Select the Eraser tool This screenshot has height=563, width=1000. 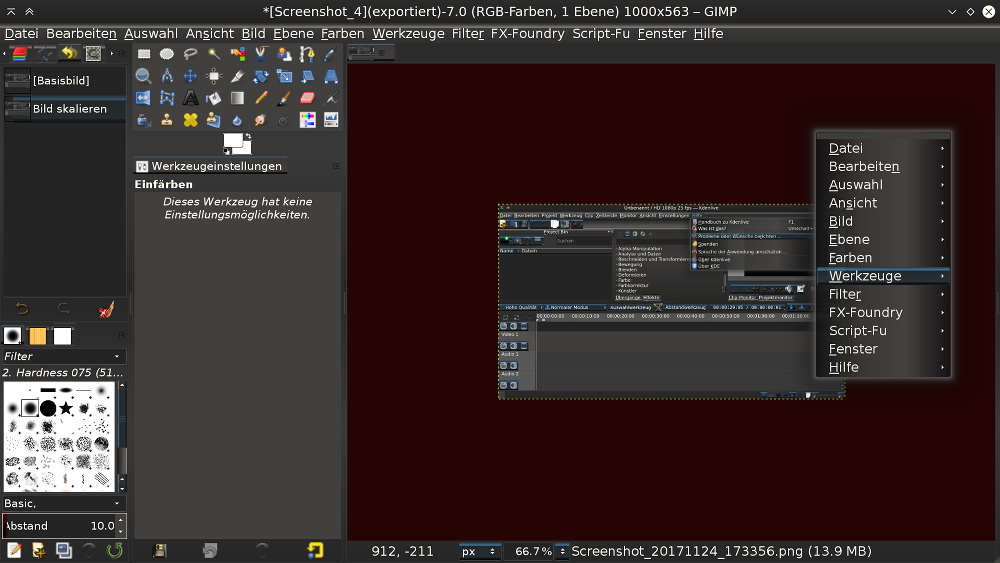coord(307,98)
